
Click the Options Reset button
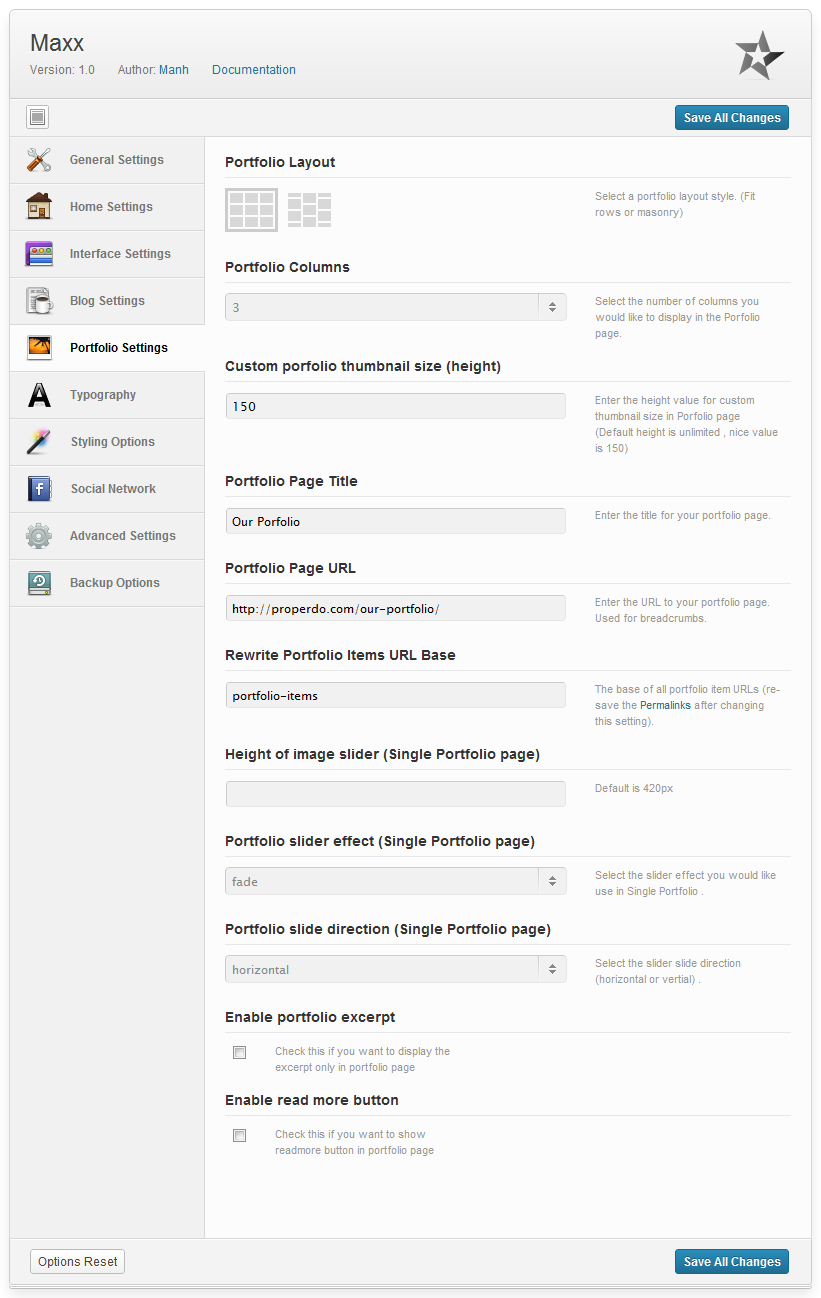coord(78,1262)
